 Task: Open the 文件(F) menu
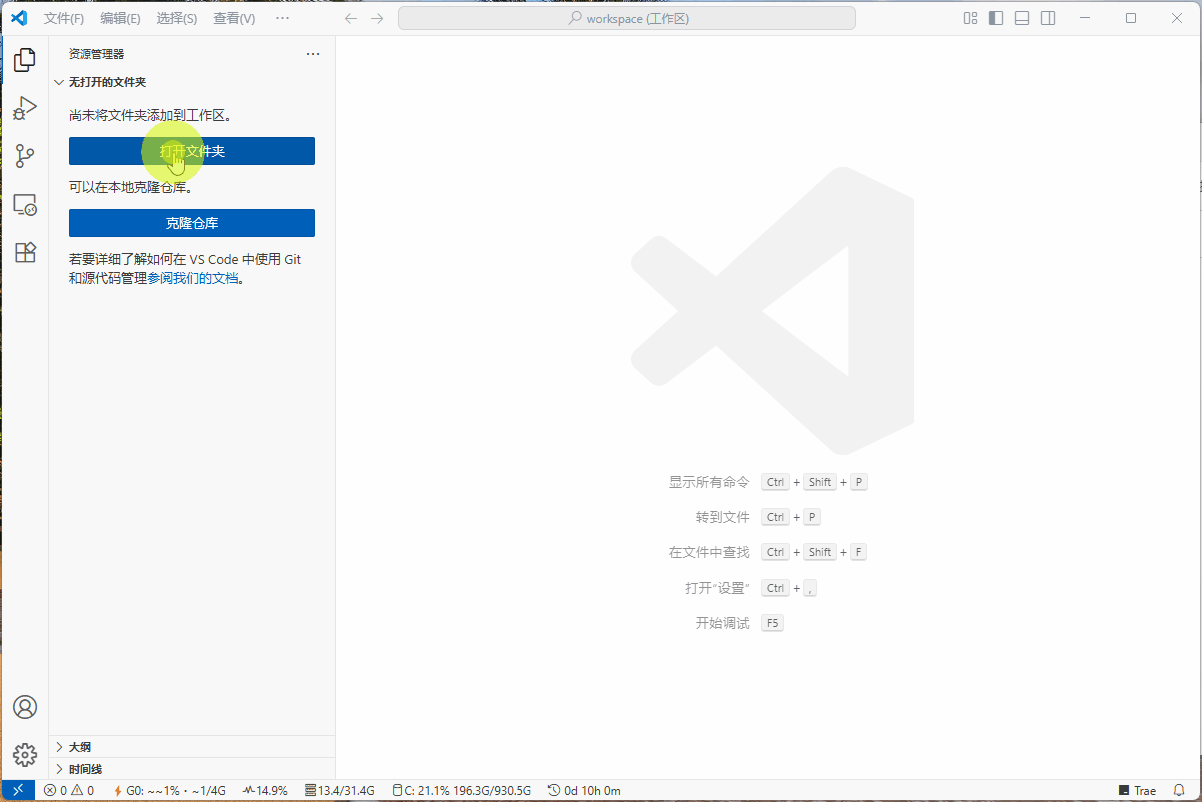64,18
